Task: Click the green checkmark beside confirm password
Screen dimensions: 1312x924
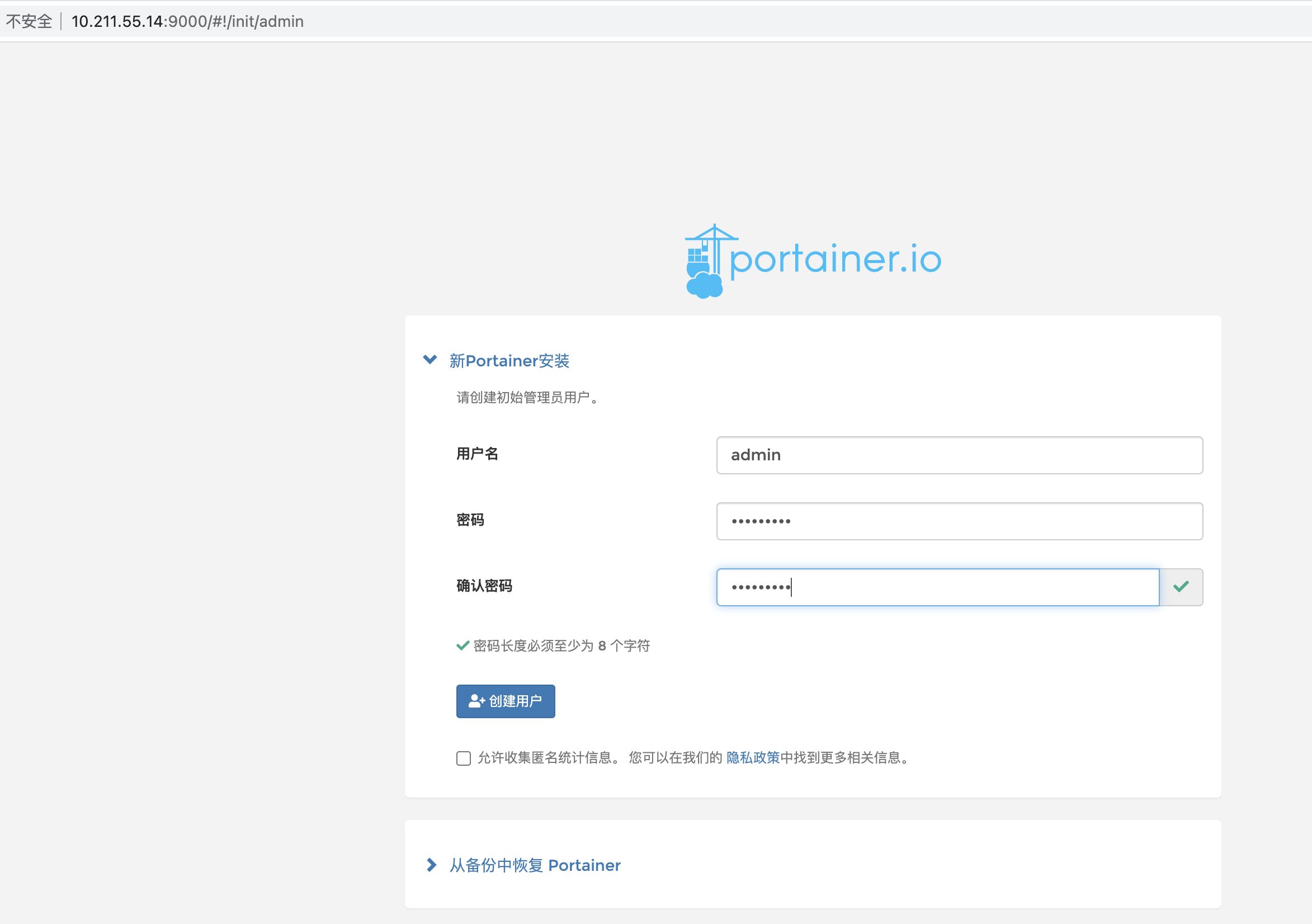Action: 1181,586
